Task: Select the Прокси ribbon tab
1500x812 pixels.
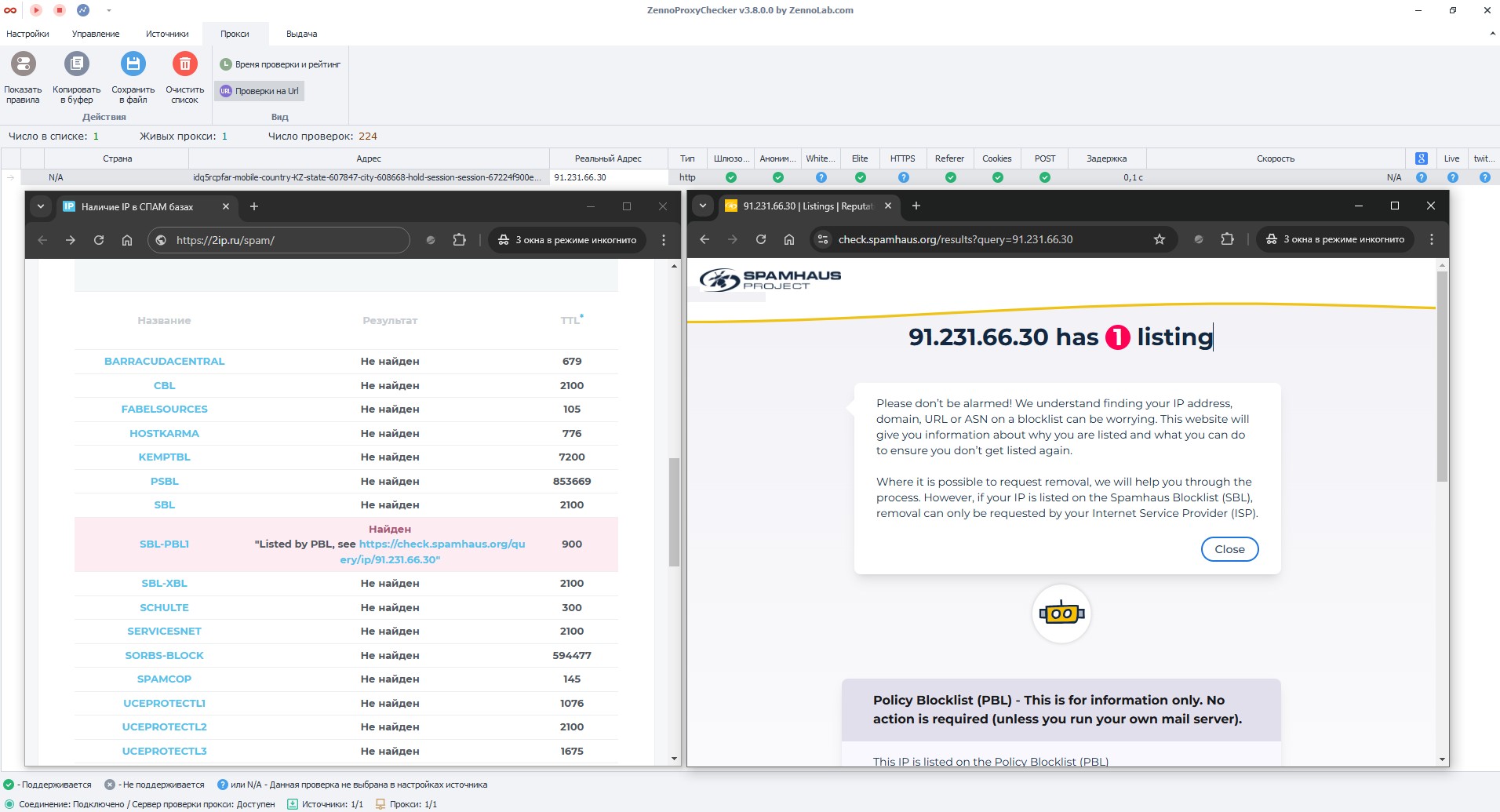Action: (235, 34)
